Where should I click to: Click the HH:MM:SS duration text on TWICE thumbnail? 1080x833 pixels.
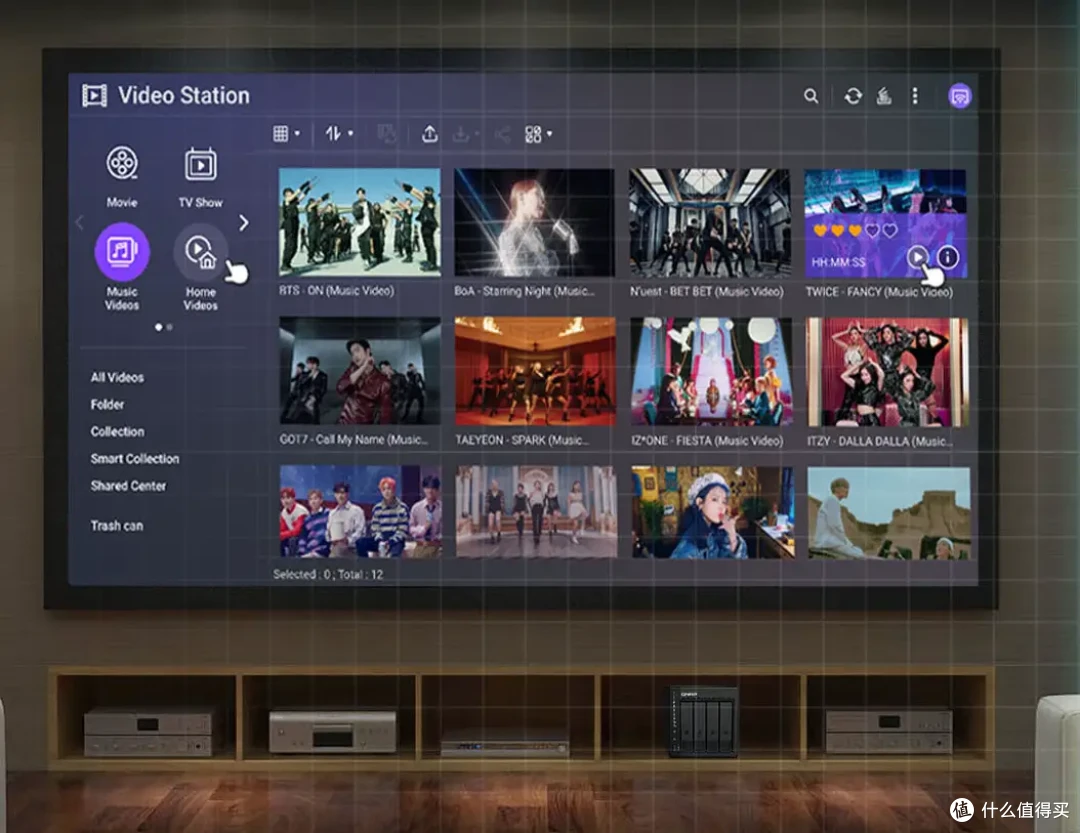tap(838, 263)
